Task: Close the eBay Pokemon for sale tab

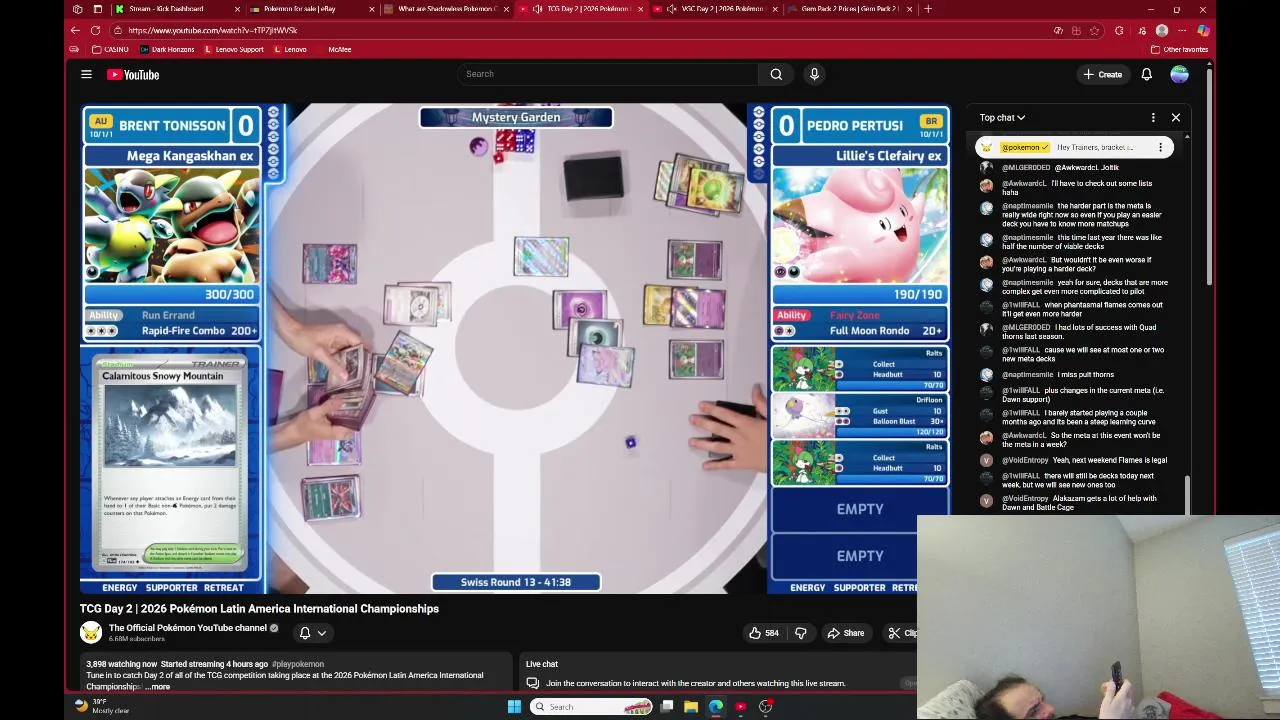Action: click(x=372, y=9)
